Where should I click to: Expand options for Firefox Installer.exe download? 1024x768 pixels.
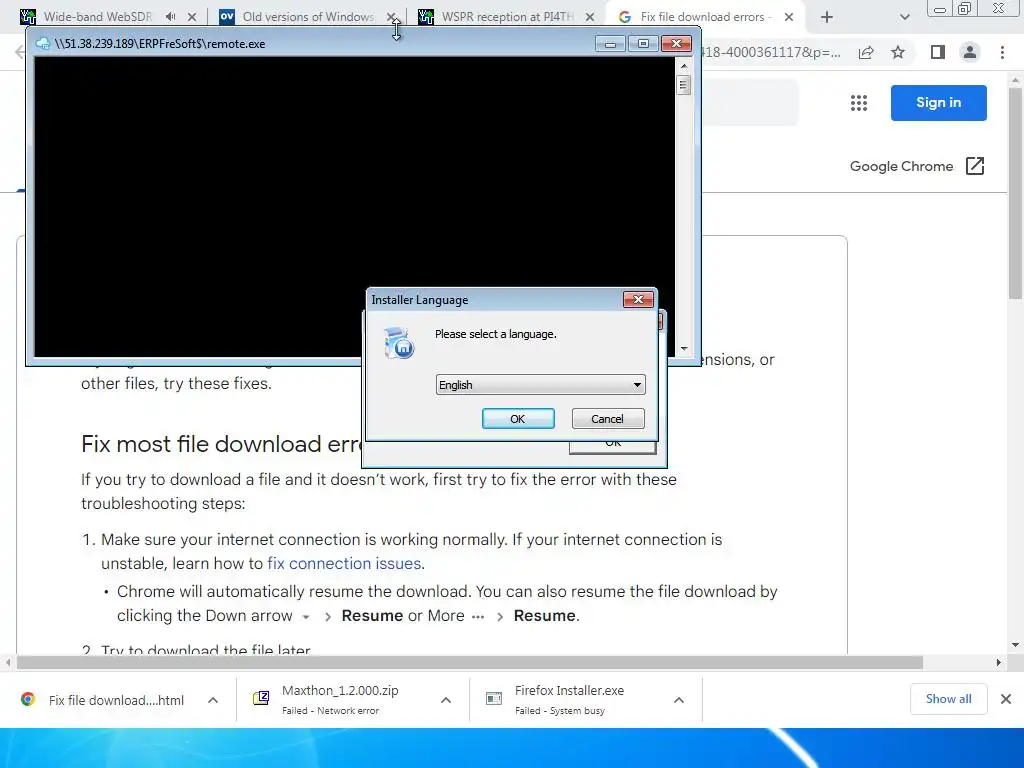coord(679,700)
